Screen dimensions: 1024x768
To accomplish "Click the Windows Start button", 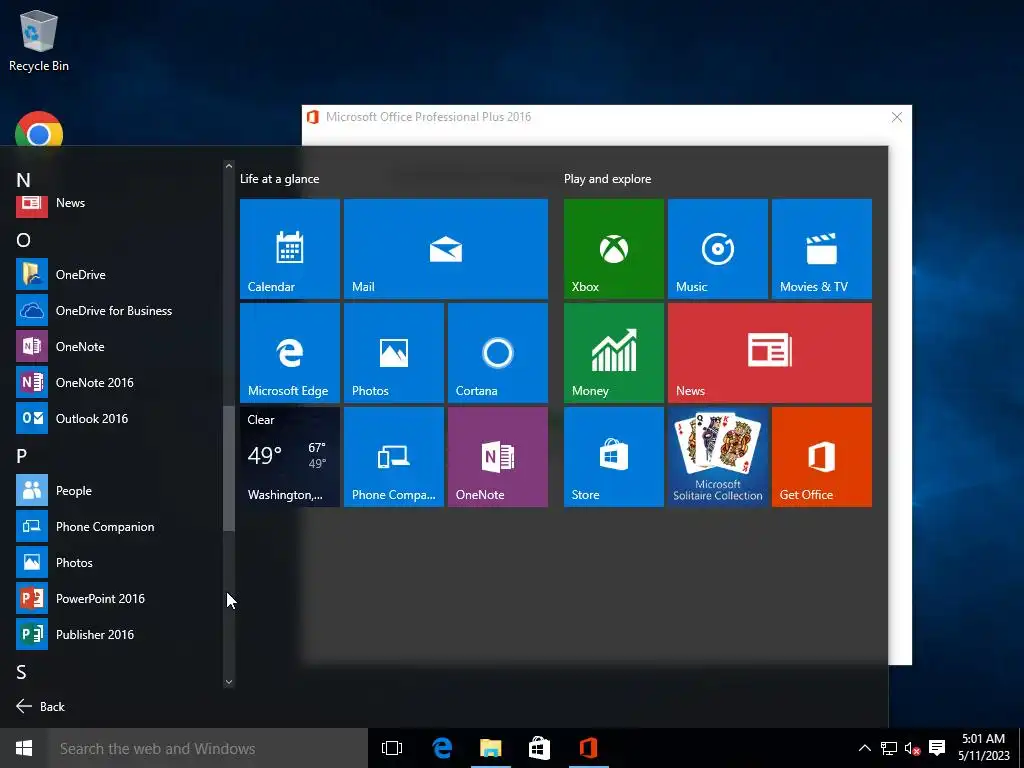I will click(x=24, y=748).
